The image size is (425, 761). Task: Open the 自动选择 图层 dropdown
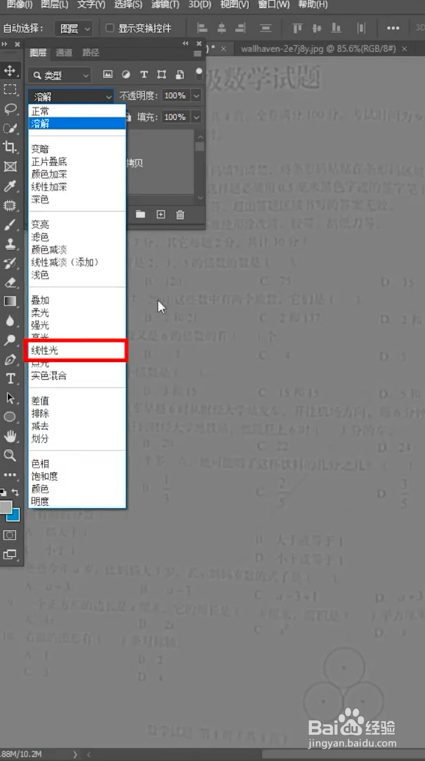(x=73, y=29)
